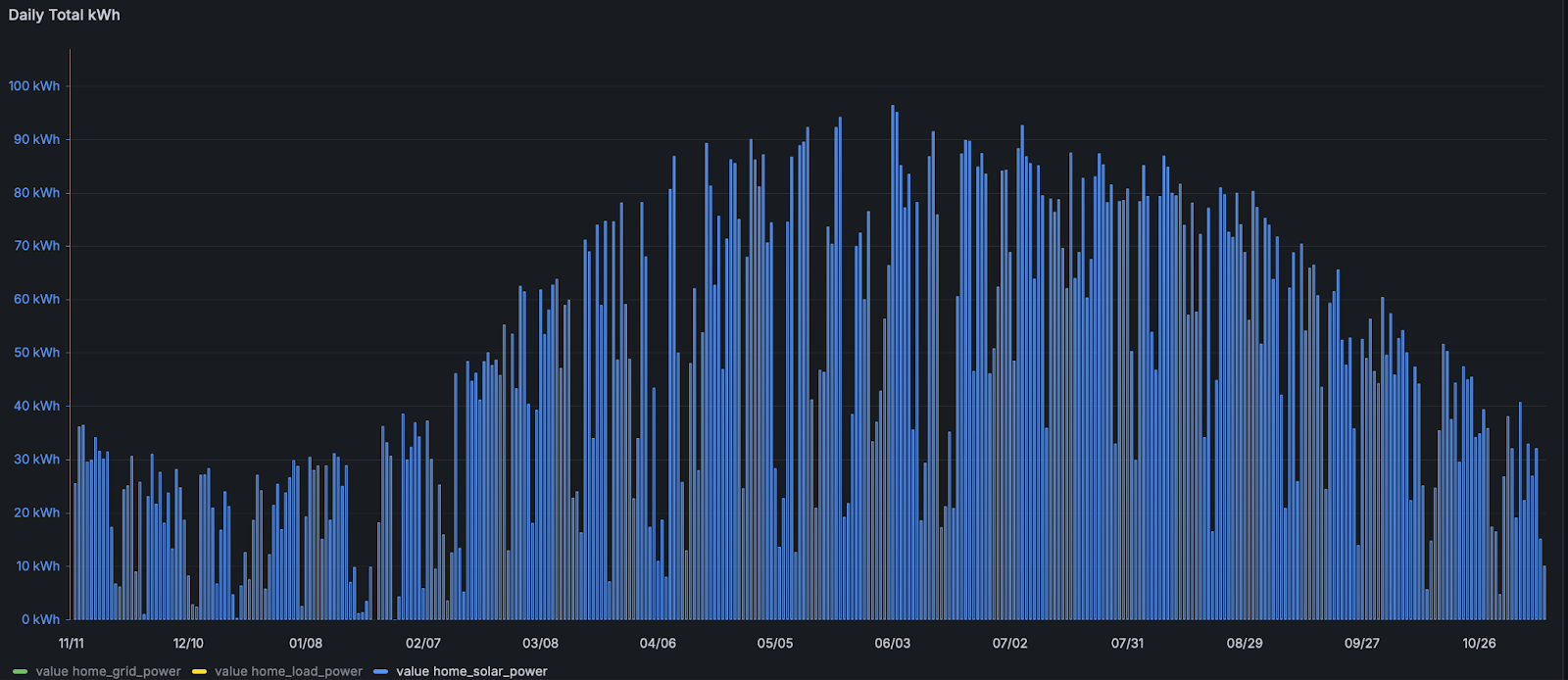Click the 70 kWh y-axis label
Image resolution: width=1568 pixels, height=680 pixels.
click(36, 246)
